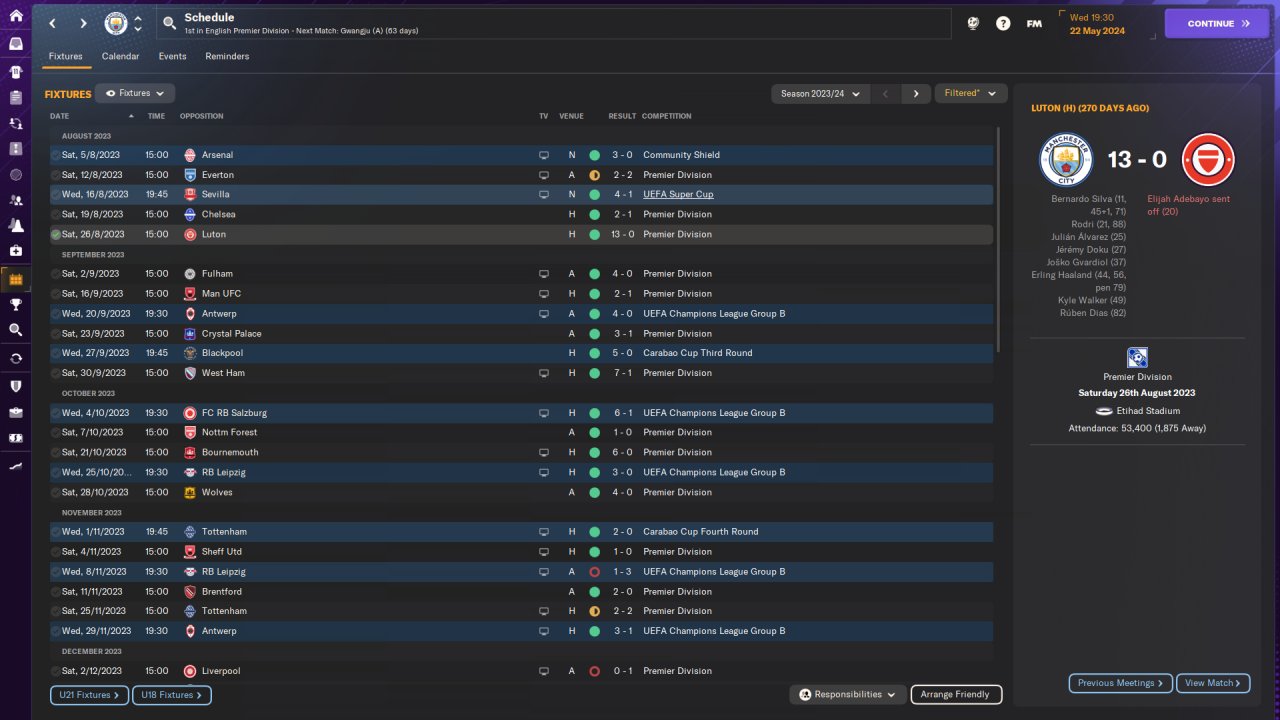Click the Manchester City badge in top bar
1280x720 pixels.
[x=116, y=23]
